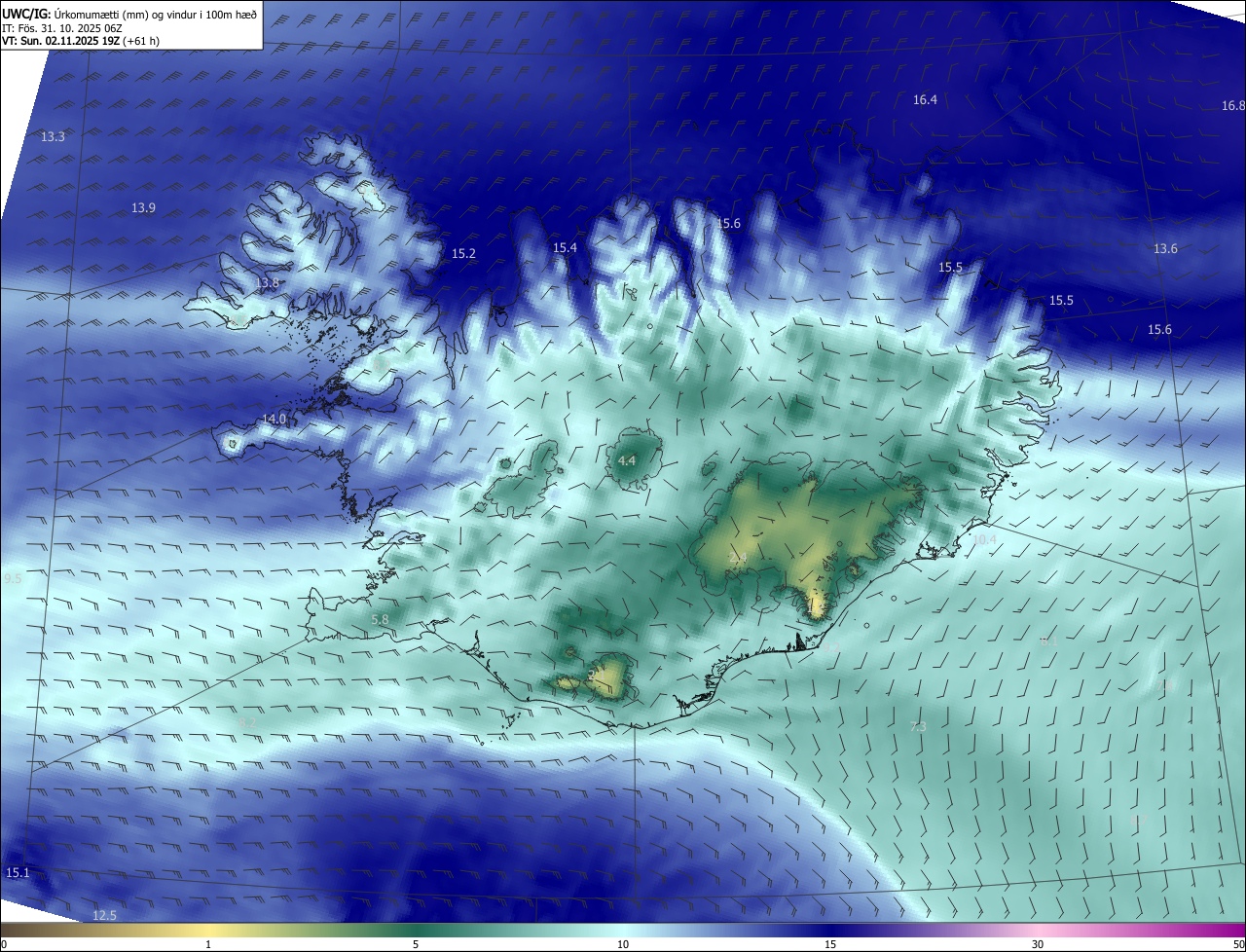Click the legend tick label 0
Screen dimensions: 1246x952
click(4, 944)
